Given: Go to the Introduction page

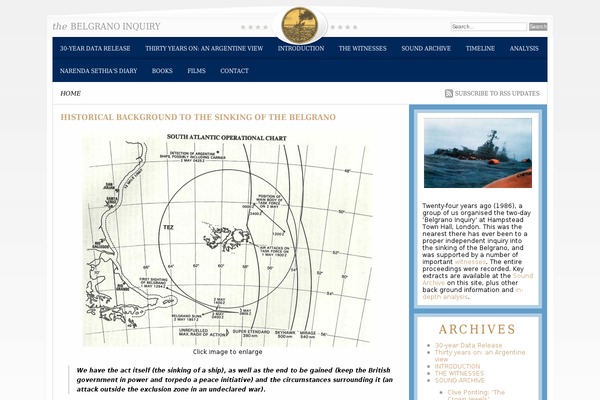Looking at the screenshot, I should [x=301, y=49].
